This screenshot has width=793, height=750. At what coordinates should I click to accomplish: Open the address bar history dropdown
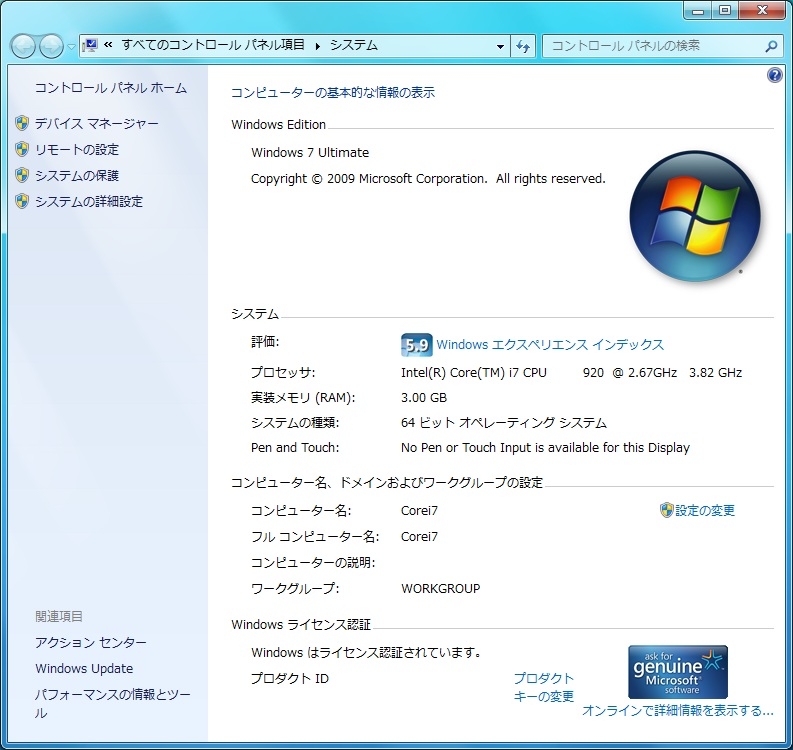point(500,47)
